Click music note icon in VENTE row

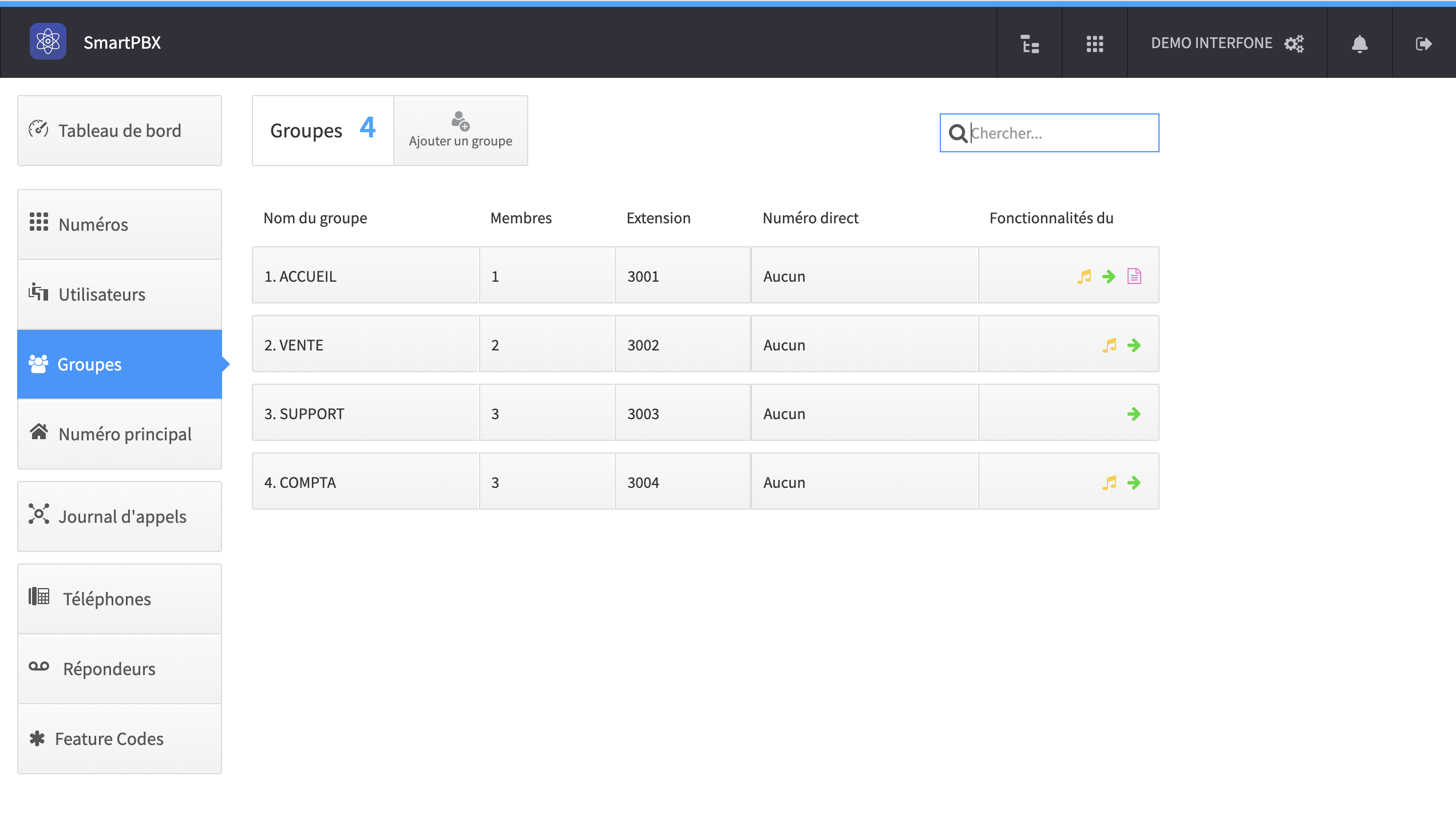tap(1109, 345)
